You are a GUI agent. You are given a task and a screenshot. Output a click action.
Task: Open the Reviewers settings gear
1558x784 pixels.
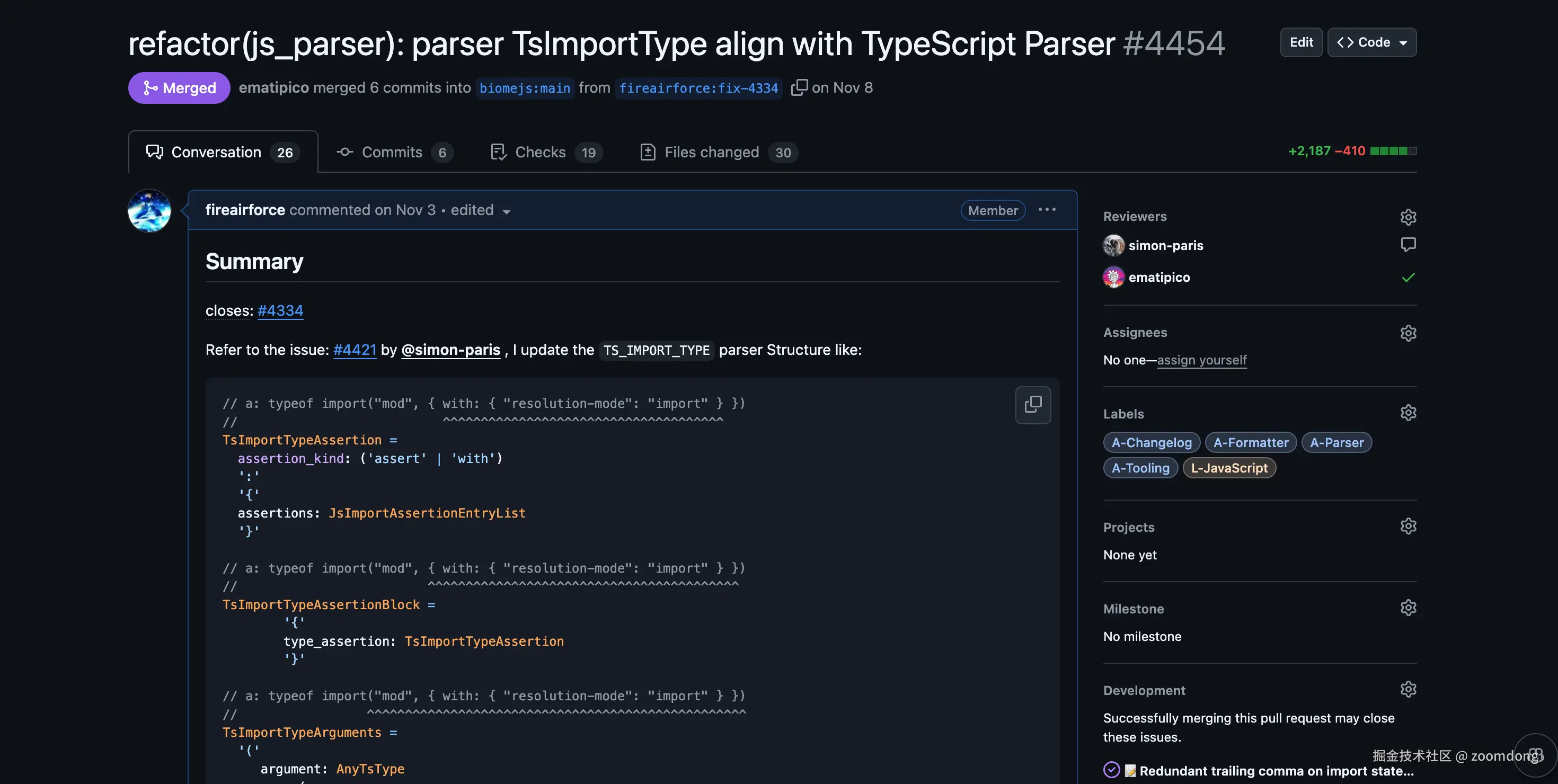click(x=1408, y=217)
